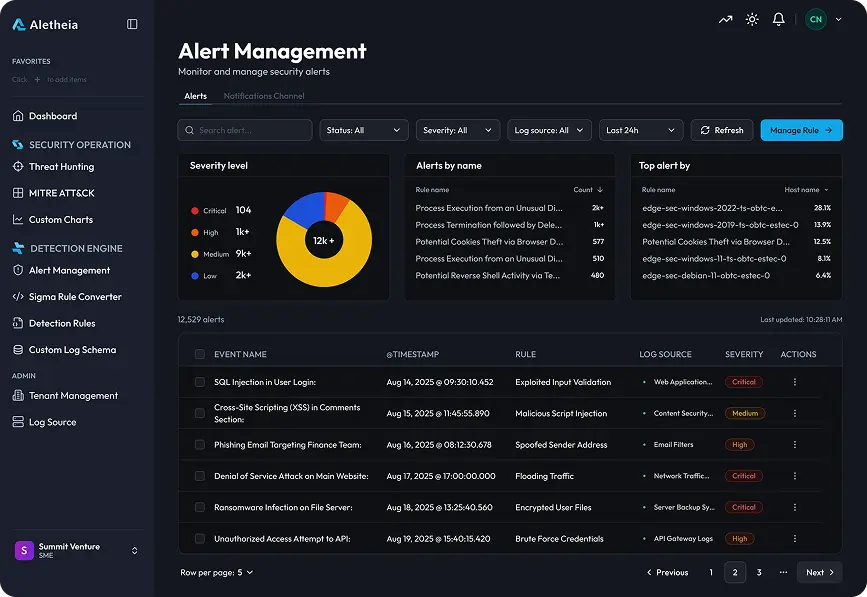Expand the Summit Venture tenant switcher
Image resolution: width=867 pixels, height=597 pixels.
134,551
